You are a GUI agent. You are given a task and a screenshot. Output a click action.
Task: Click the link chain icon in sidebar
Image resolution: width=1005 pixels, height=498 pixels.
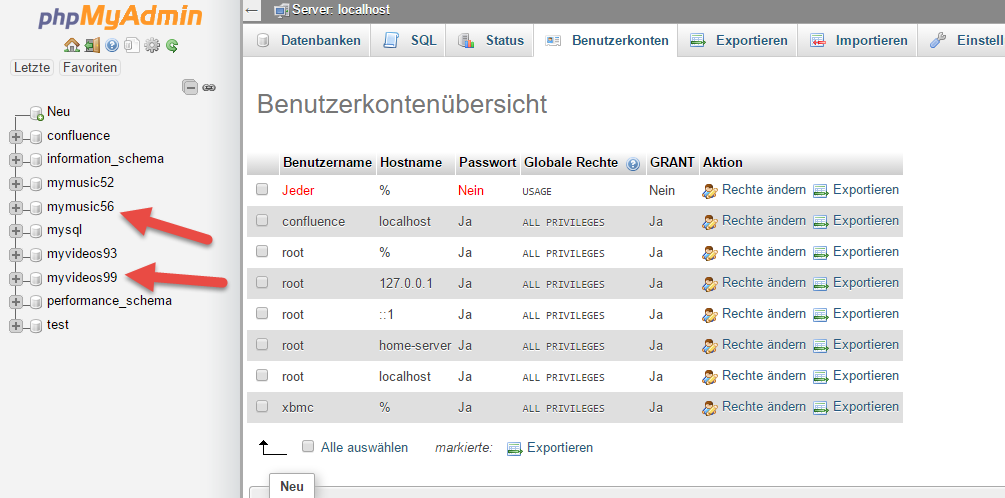(209, 87)
